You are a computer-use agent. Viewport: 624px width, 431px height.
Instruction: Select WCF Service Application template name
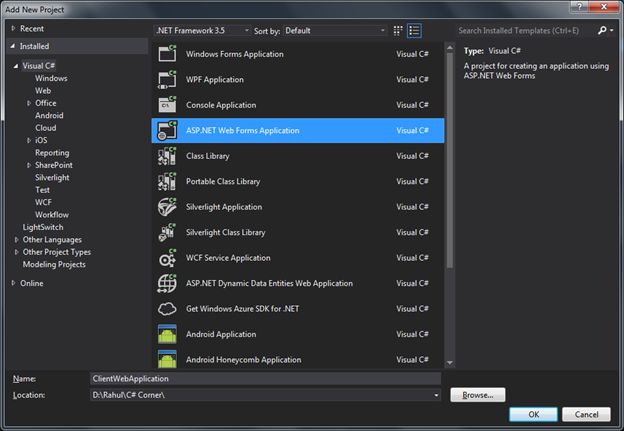click(x=228, y=258)
